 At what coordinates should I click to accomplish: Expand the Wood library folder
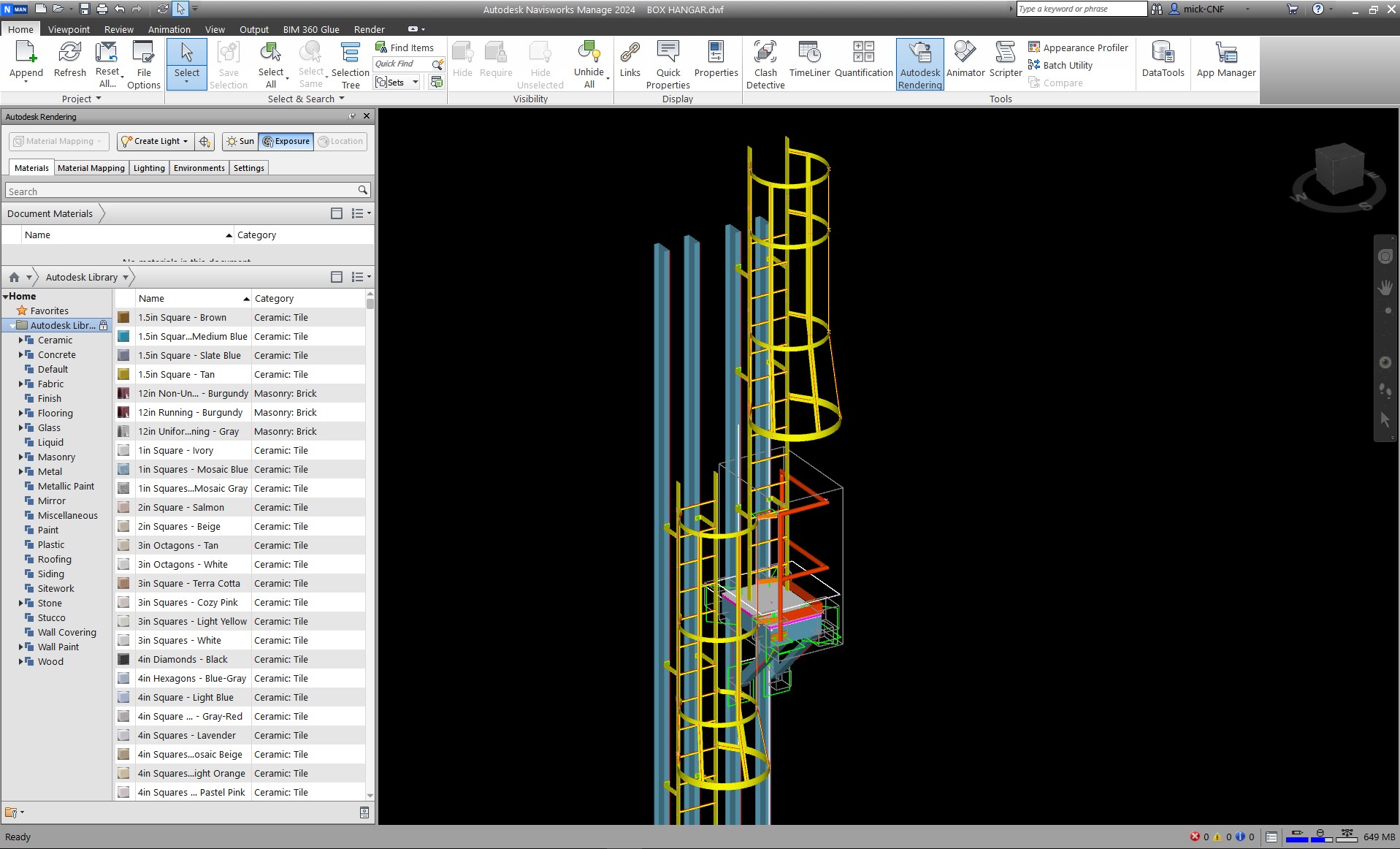click(x=21, y=661)
